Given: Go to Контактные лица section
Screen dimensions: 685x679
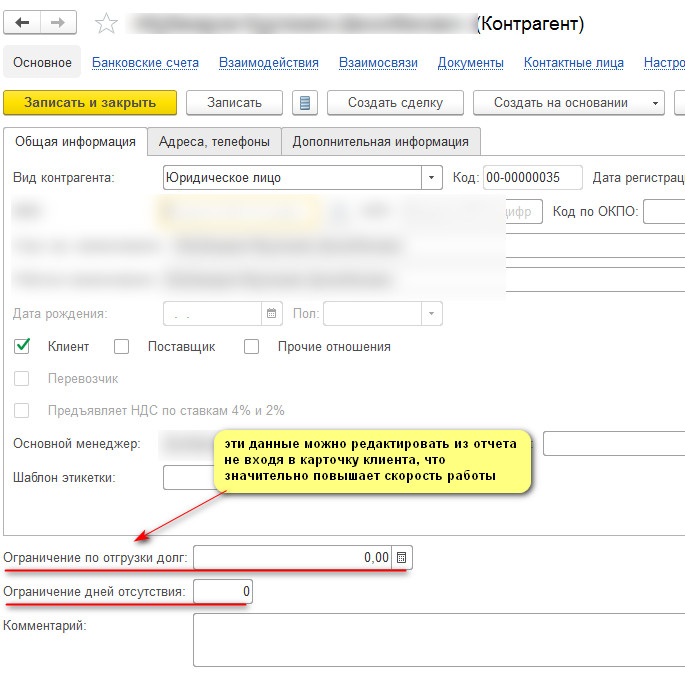Looking at the screenshot, I should [573, 62].
